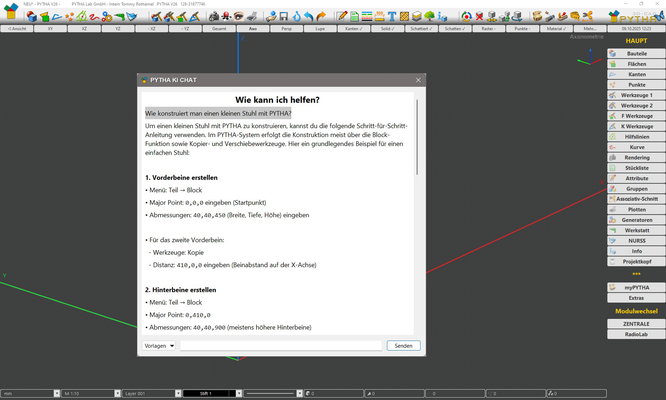
Task: Open the Bauteile menu in HAUPT panel
Action: [x=636, y=54]
